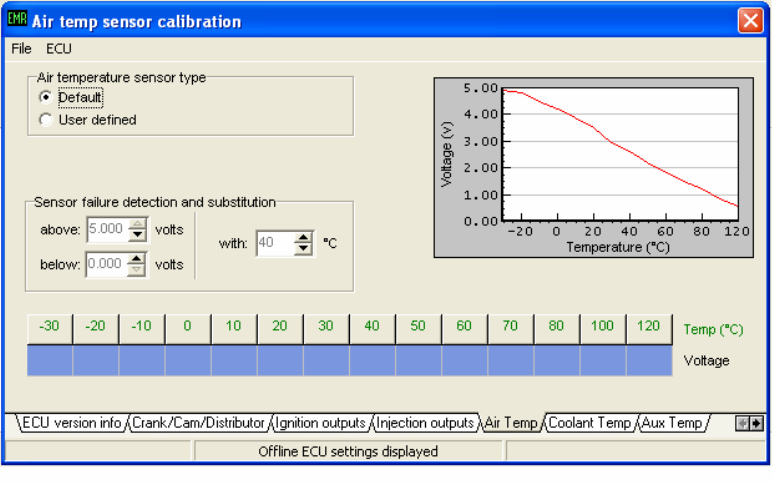Click the 10 temperature column header
The image size is (774, 484).
coord(233,328)
